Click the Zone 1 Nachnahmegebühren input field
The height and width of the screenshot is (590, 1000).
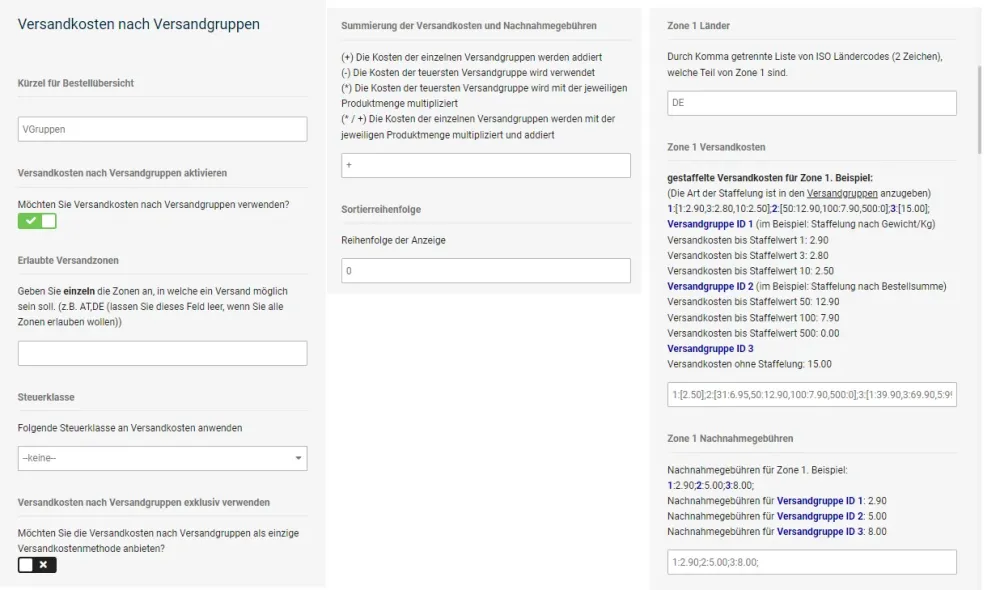[811, 562]
